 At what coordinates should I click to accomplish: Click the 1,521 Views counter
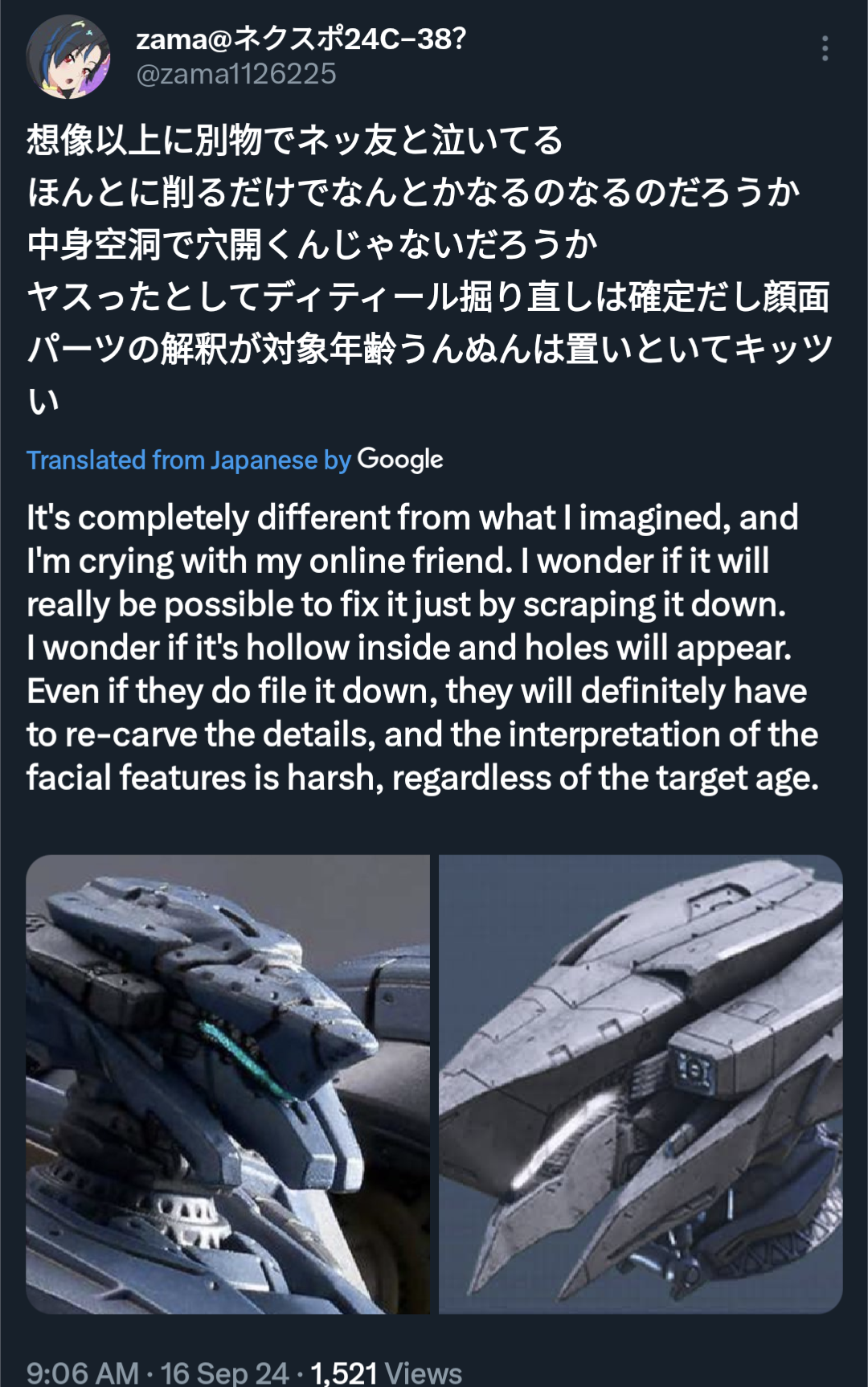[387, 1373]
